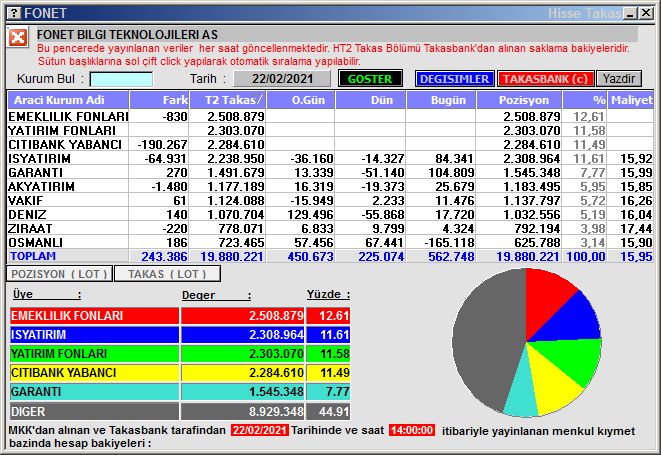Click the yellow pie chart slice
Image resolution: width=661 pixels, height=455 pixels.
coord(552,382)
